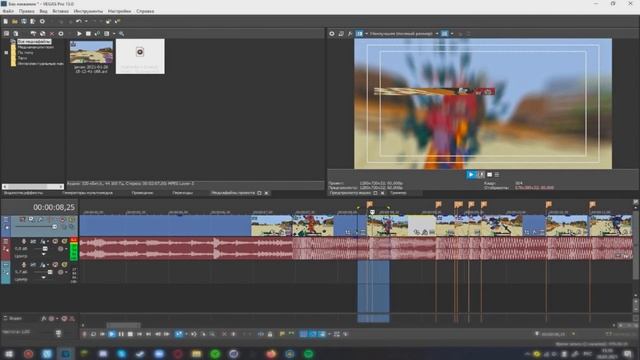The height and width of the screenshot is (360, 640).
Task: Solo the video track
Action: pyautogui.click(x=71, y=220)
